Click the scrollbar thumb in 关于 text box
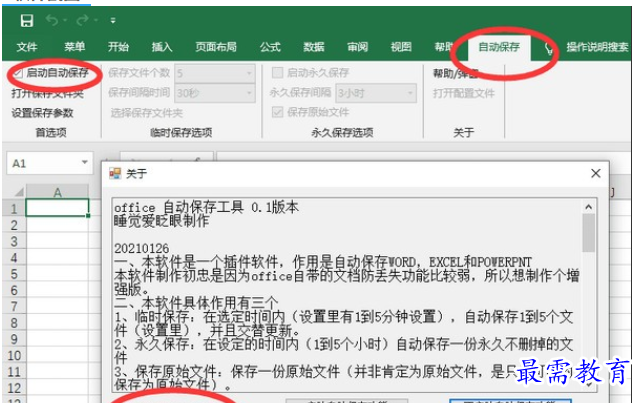The image size is (638, 403). 588,232
